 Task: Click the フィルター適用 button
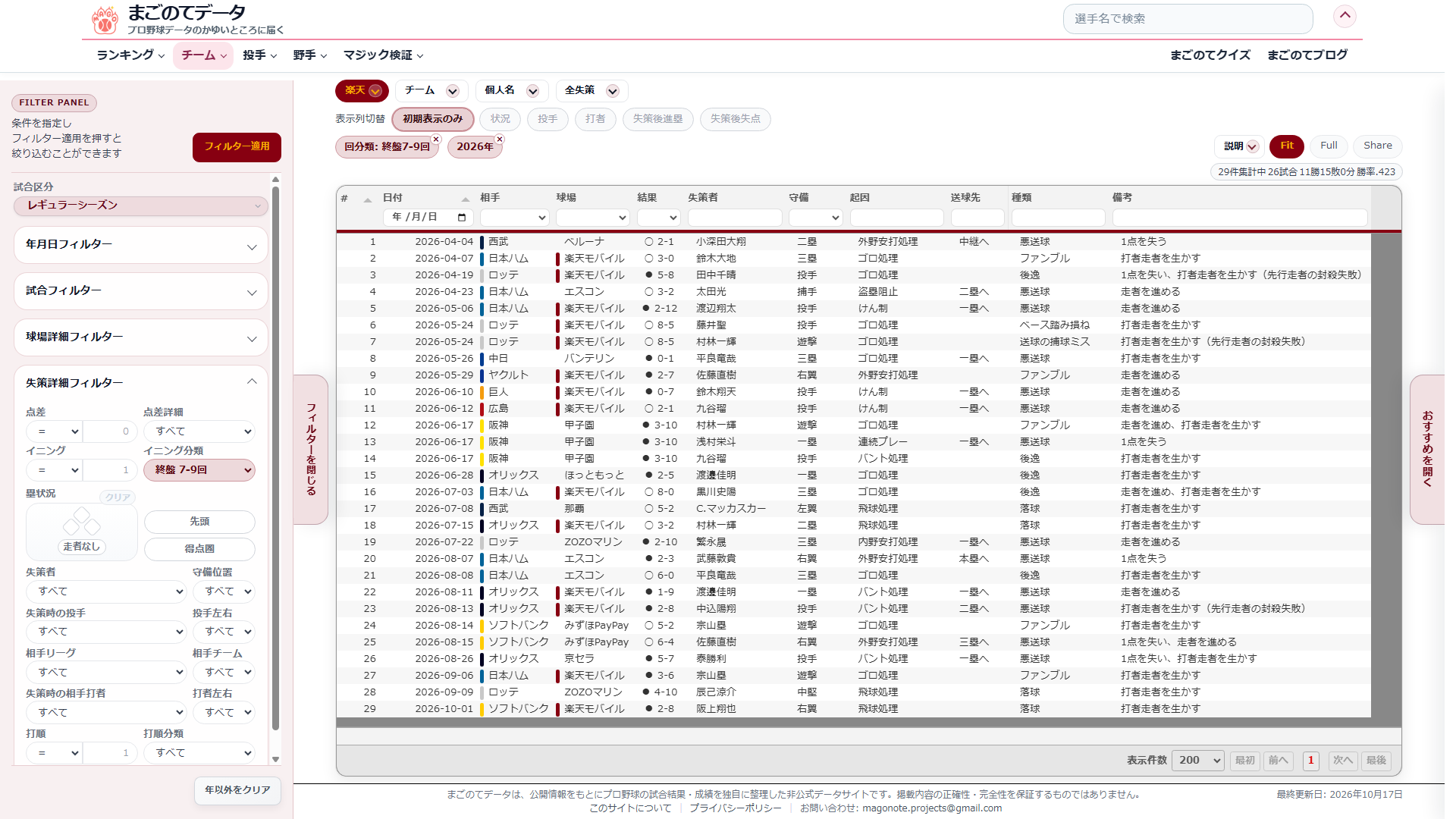point(237,147)
